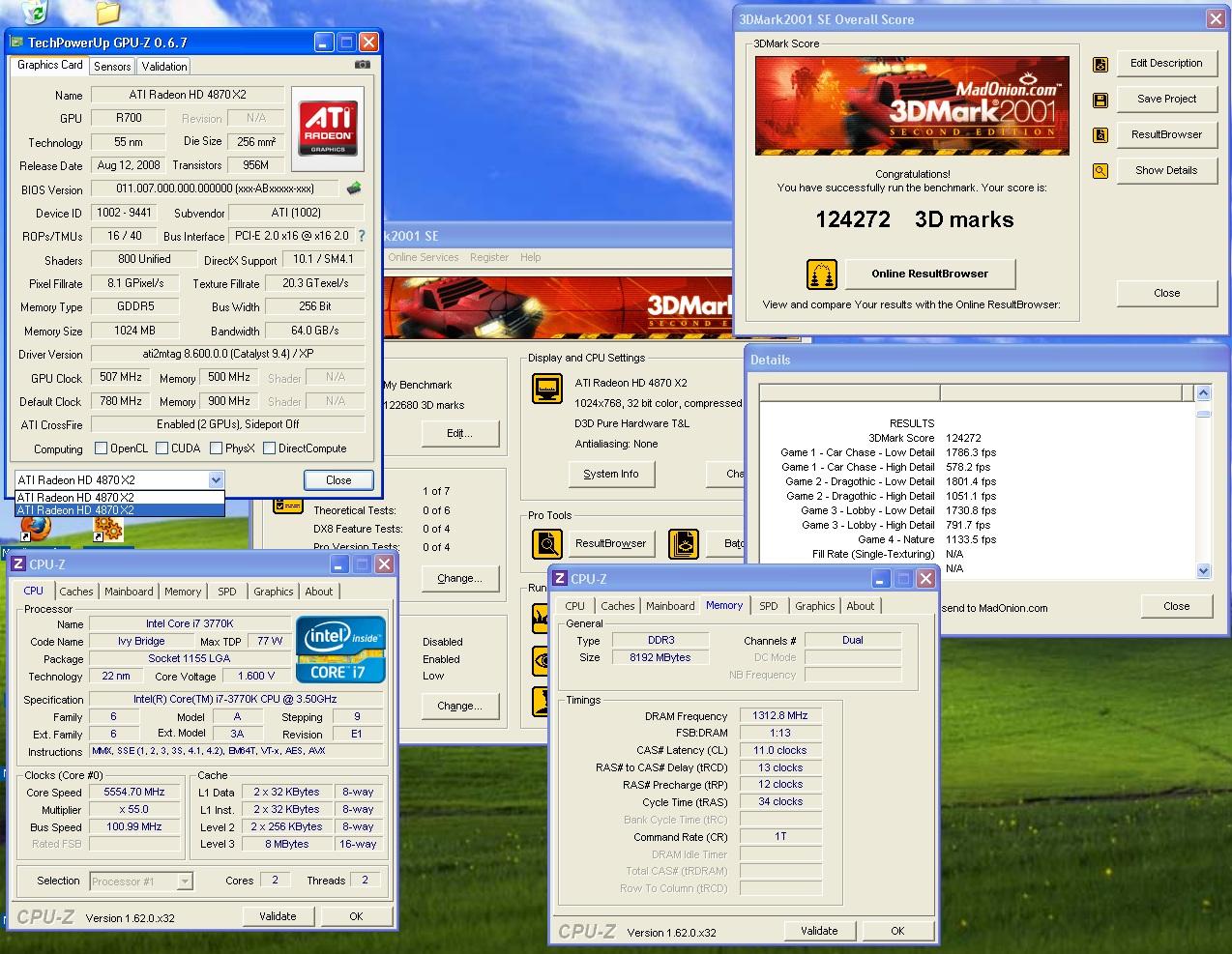Toggle the DirectCompute checkbox

pyautogui.click(x=269, y=448)
